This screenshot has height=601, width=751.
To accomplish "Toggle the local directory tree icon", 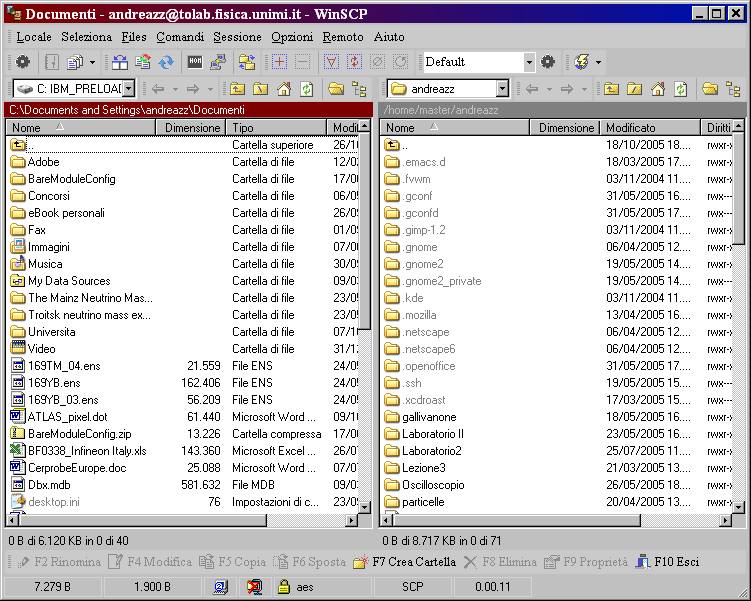I will (x=359, y=89).
